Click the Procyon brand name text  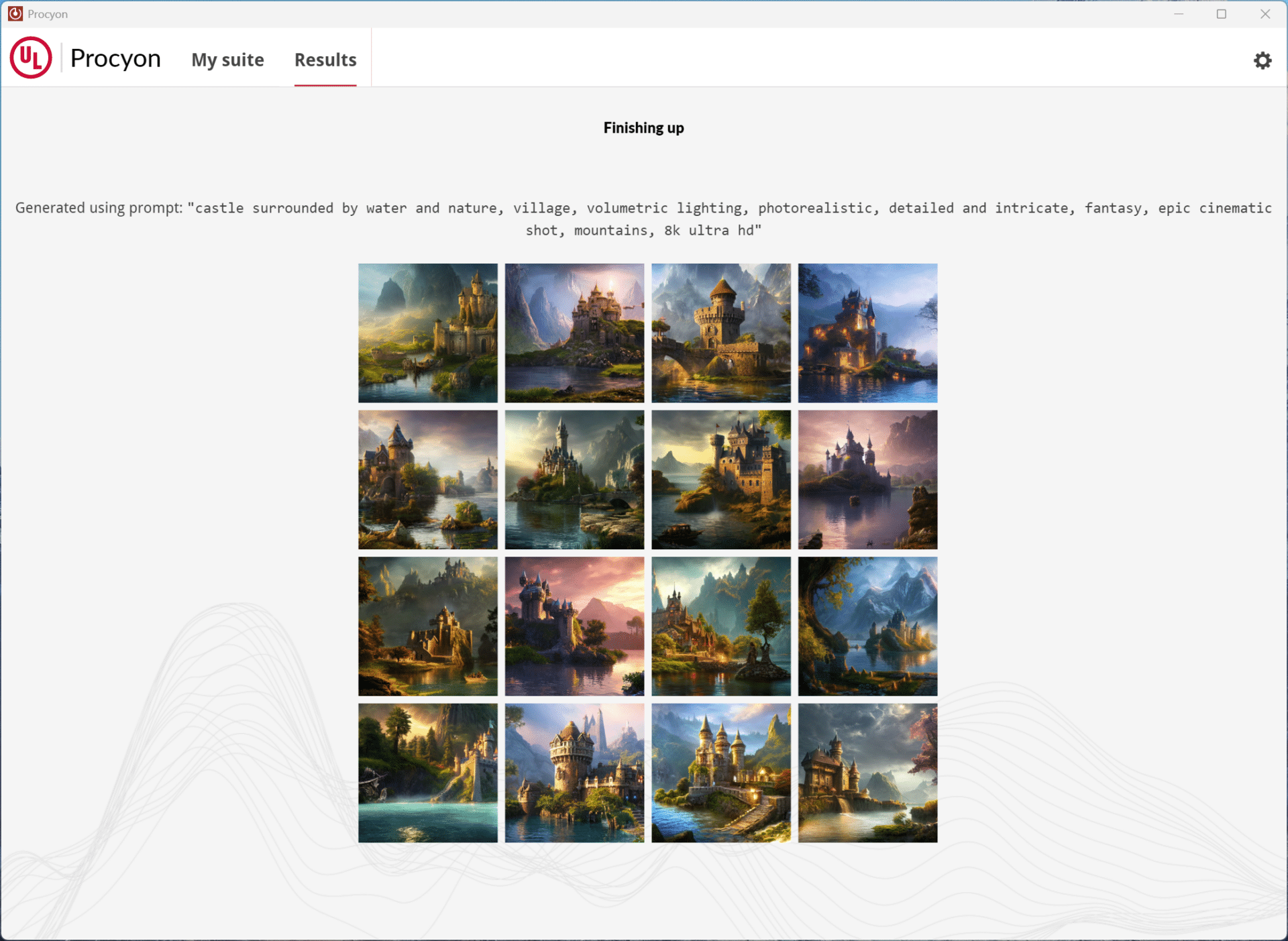(115, 58)
